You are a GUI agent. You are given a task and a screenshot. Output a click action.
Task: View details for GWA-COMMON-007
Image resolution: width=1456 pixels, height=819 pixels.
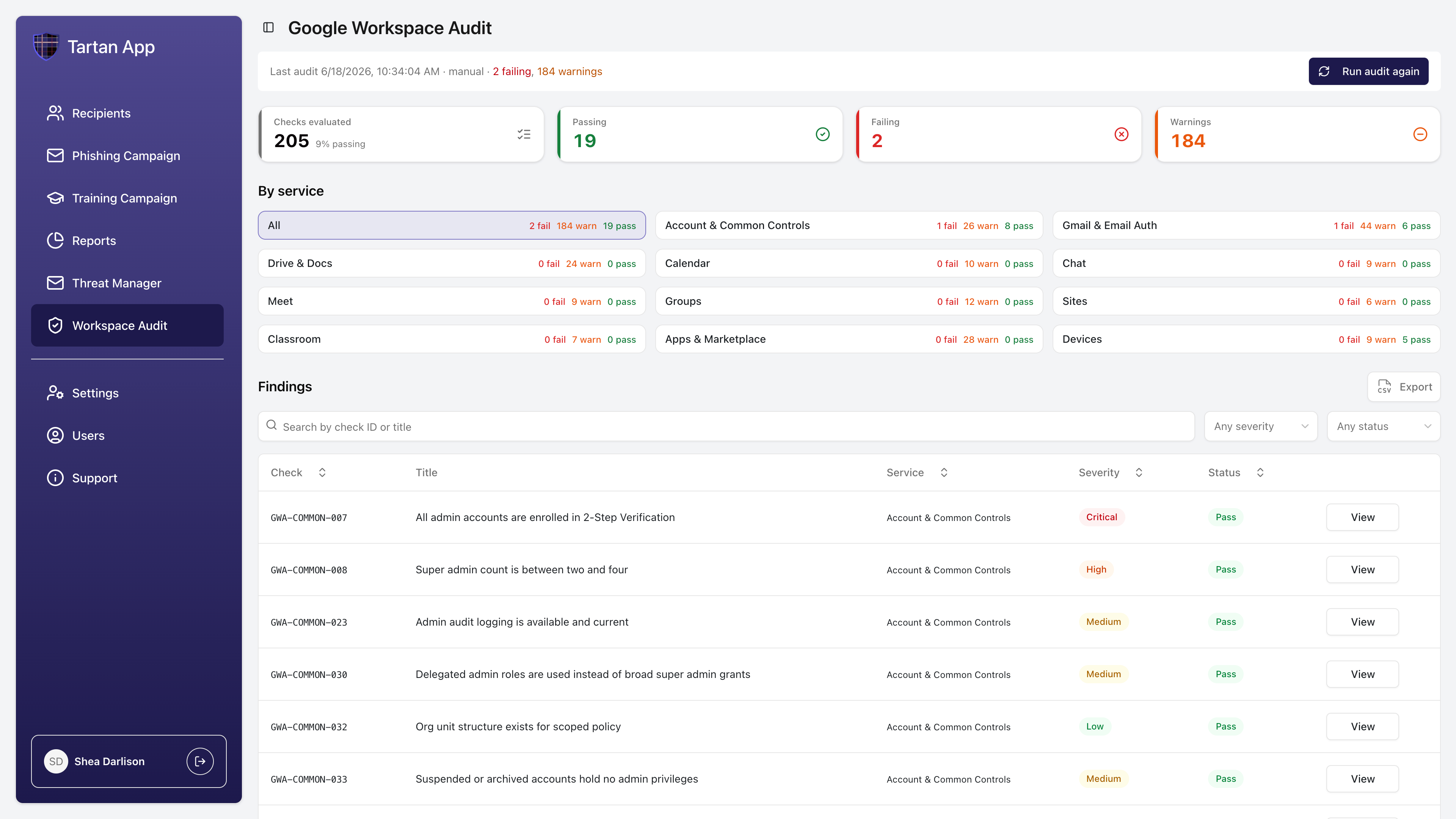pos(1362,517)
